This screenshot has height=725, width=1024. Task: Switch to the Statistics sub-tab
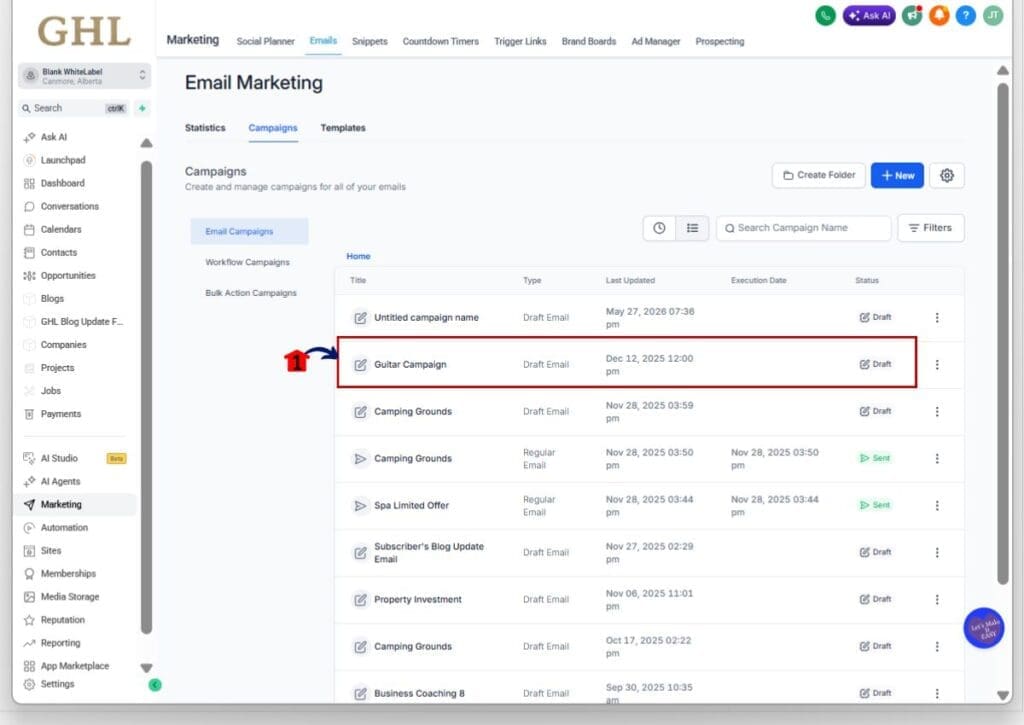click(x=205, y=128)
